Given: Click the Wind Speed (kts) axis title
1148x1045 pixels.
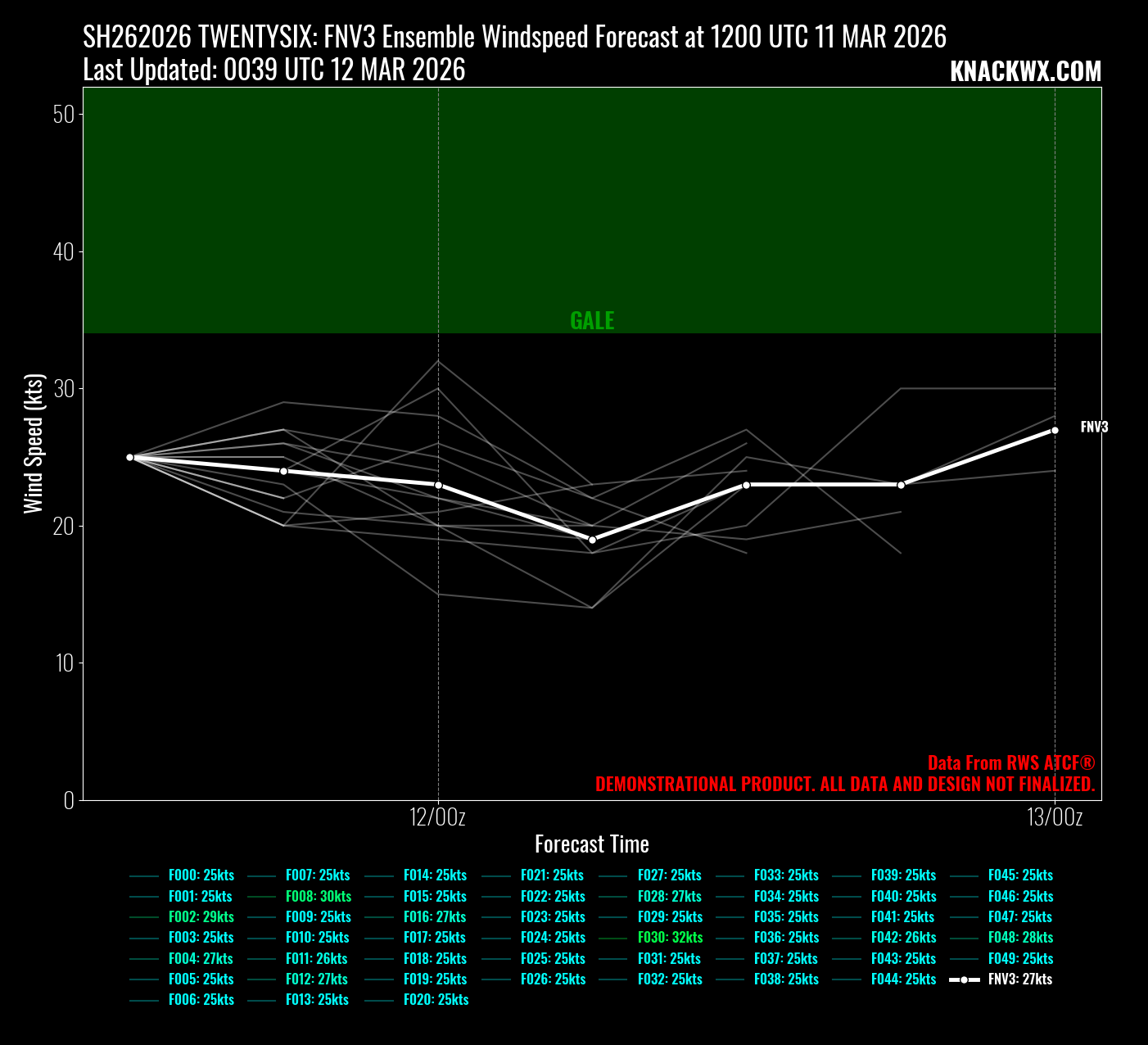Looking at the screenshot, I should (x=34, y=443).
